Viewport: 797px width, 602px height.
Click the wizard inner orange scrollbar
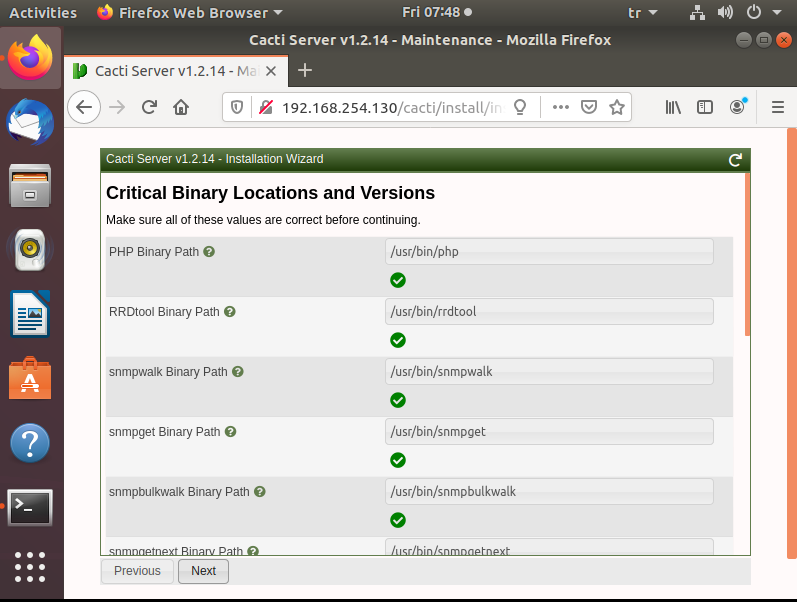tap(747, 254)
